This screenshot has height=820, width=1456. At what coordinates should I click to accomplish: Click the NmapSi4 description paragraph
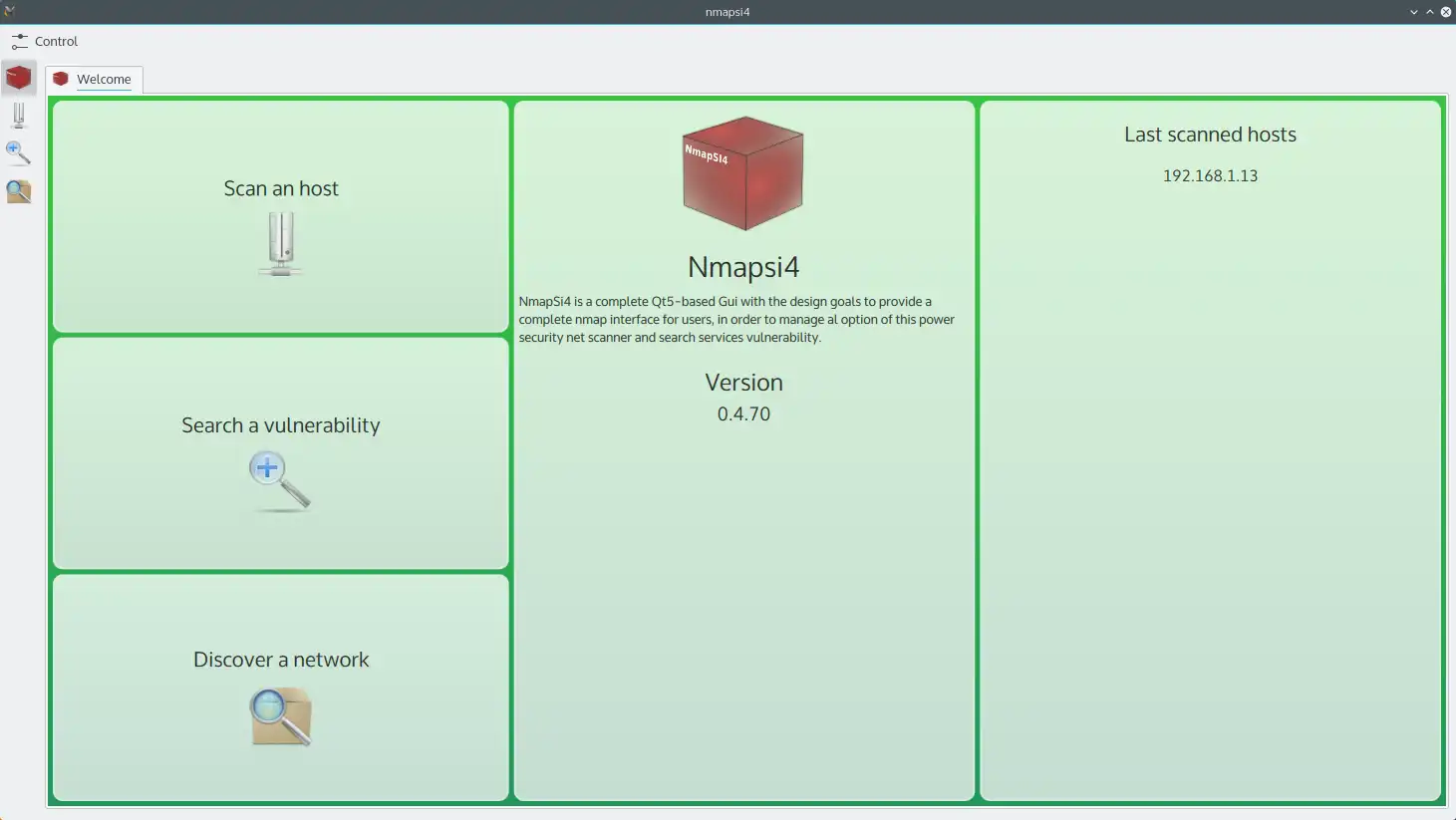coord(736,320)
